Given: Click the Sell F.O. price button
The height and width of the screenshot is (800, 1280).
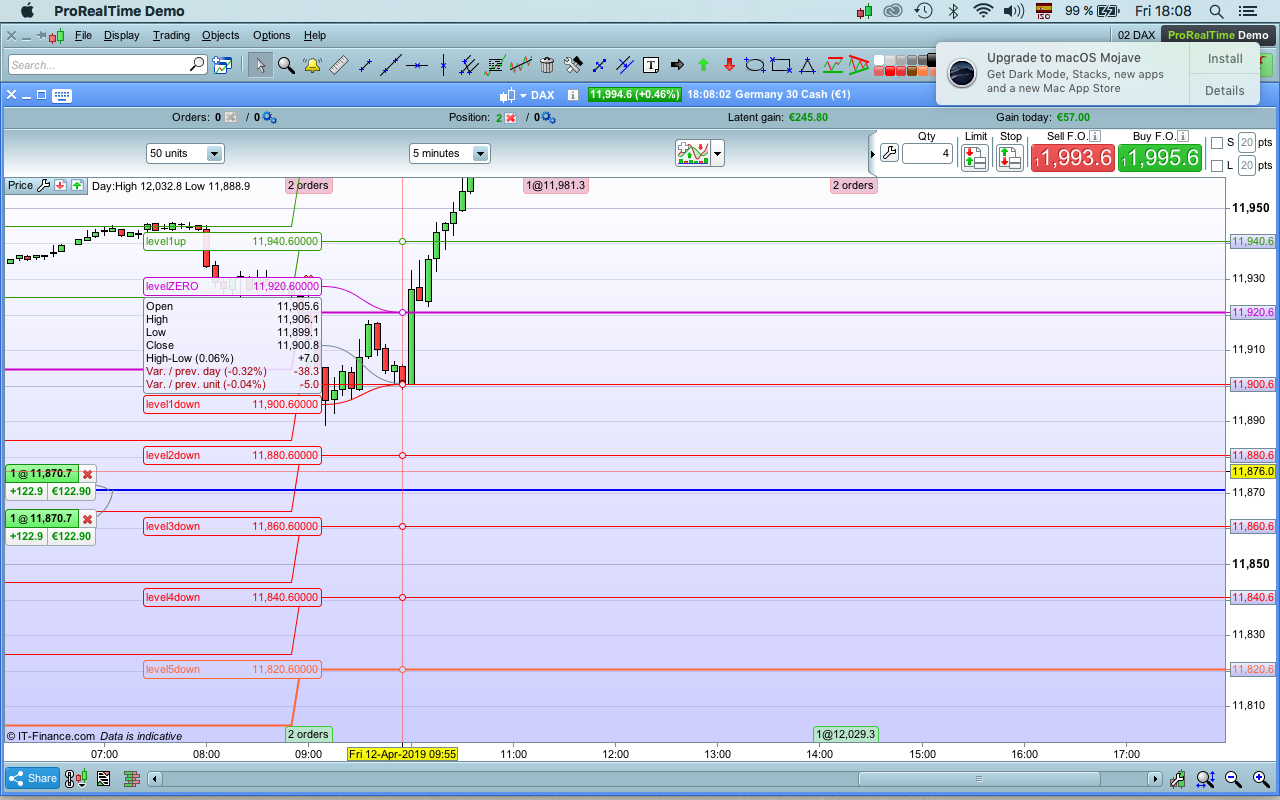Looking at the screenshot, I should (x=1072, y=158).
